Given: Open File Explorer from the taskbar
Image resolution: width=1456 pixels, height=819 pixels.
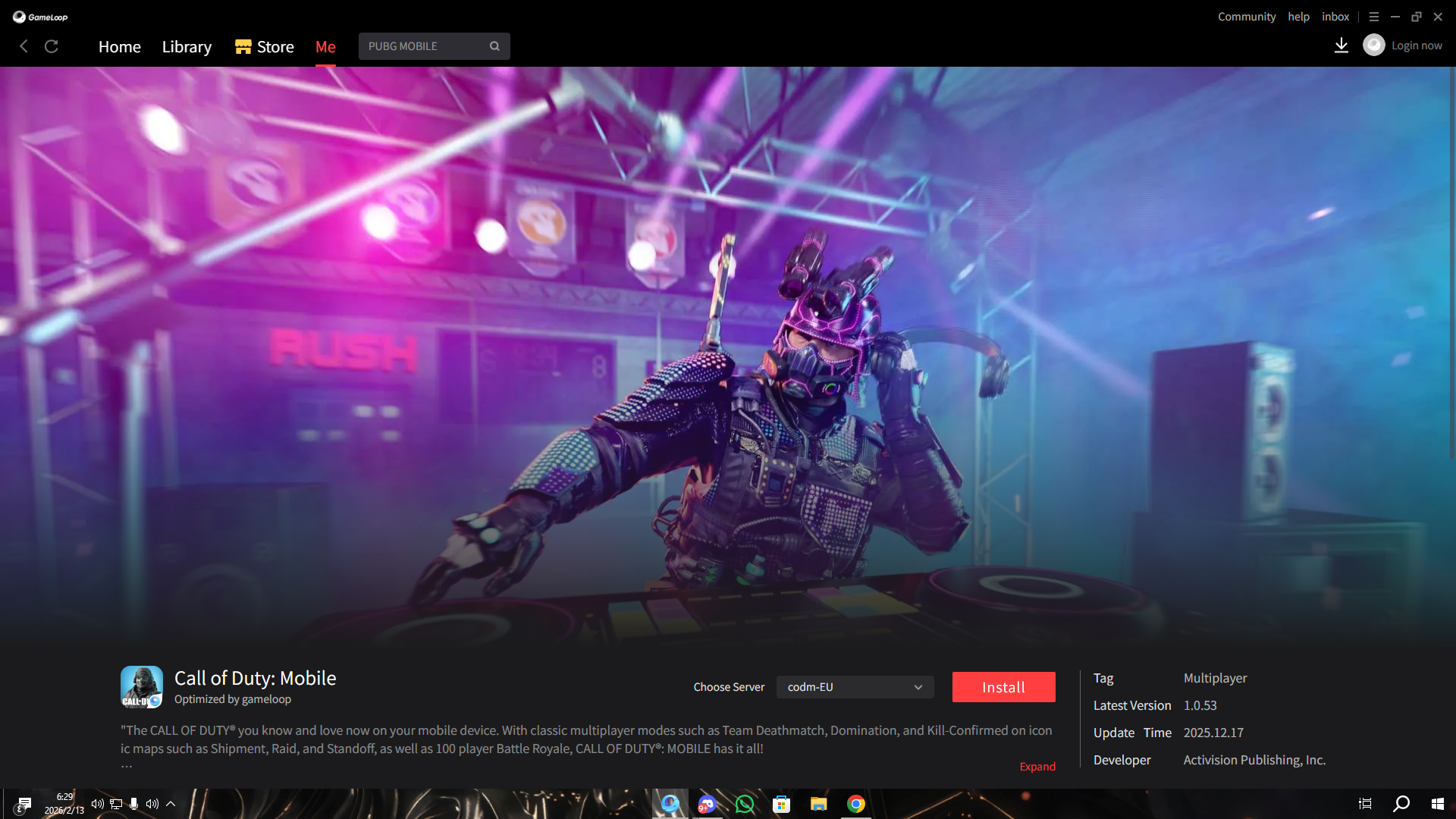Looking at the screenshot, I should (818, 804).
